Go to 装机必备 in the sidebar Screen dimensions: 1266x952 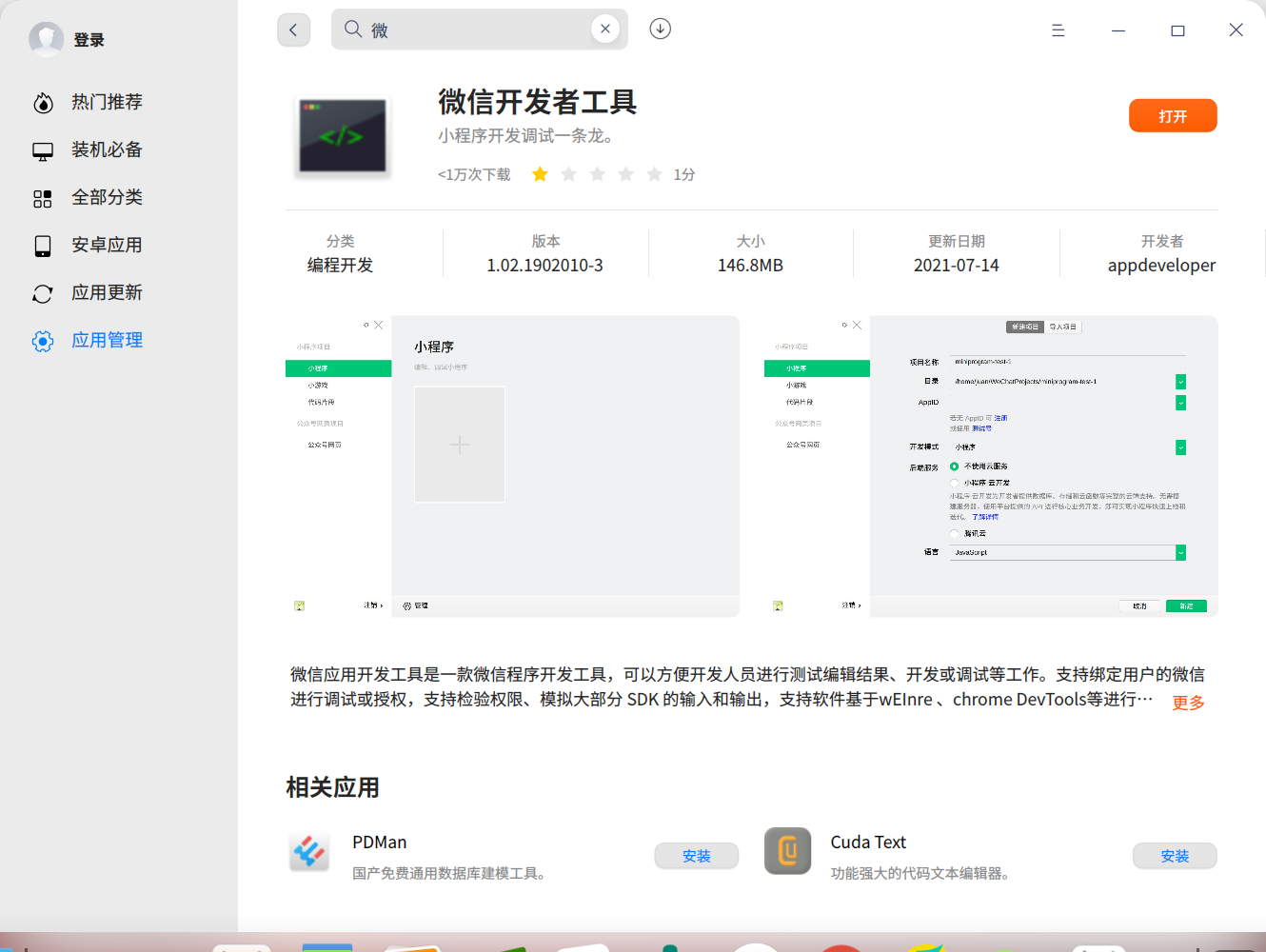pyautogui.click(x=107, y=149)
